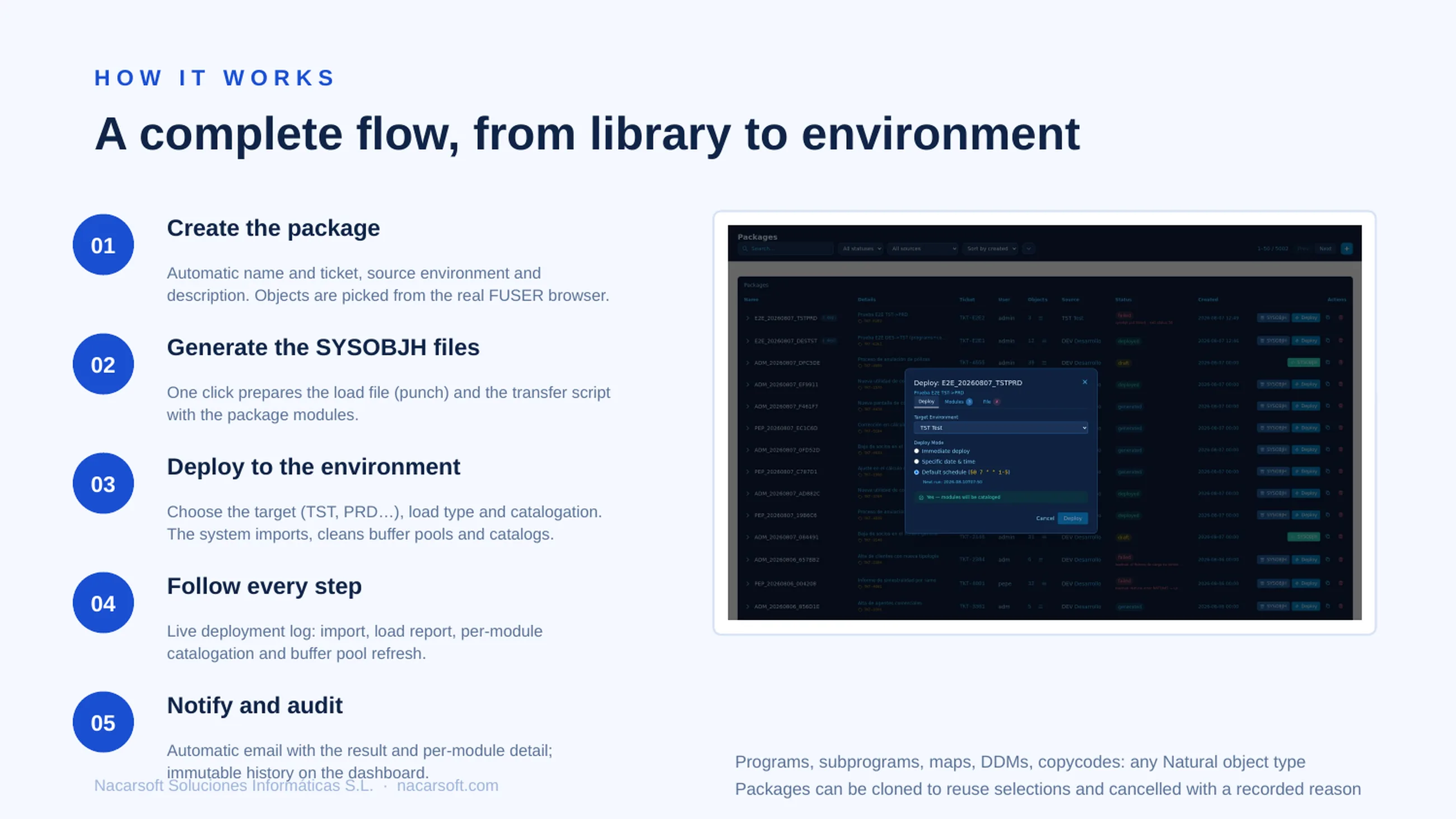Click the green SYSOBJH button for ADM_20260807_DFC3DE
1456x819 pixels.
pos(1303,362)
